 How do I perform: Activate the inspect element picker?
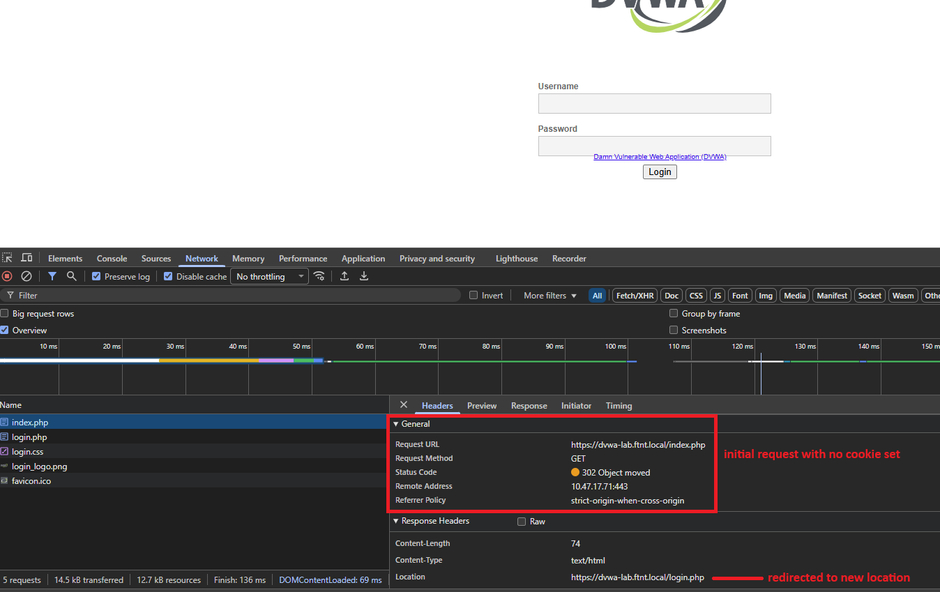coord(8,258)
